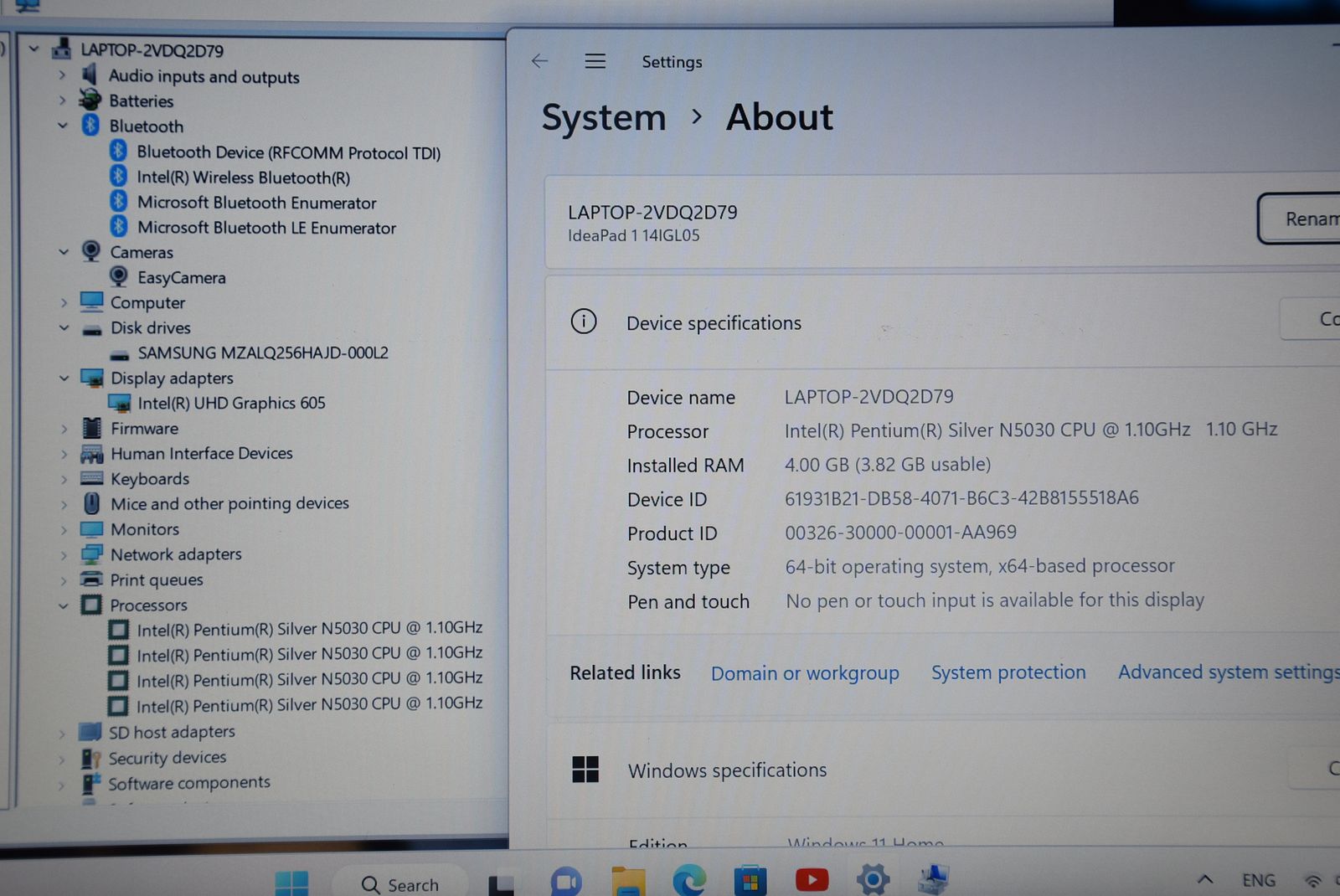Click the Windows Start button

point(291,883)
